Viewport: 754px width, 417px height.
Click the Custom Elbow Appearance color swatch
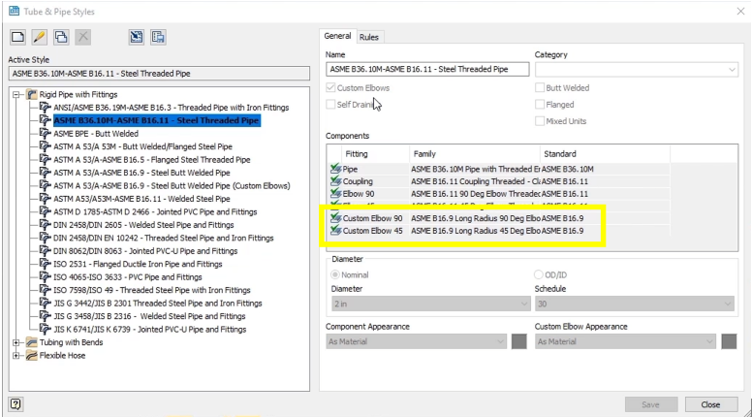729,341
